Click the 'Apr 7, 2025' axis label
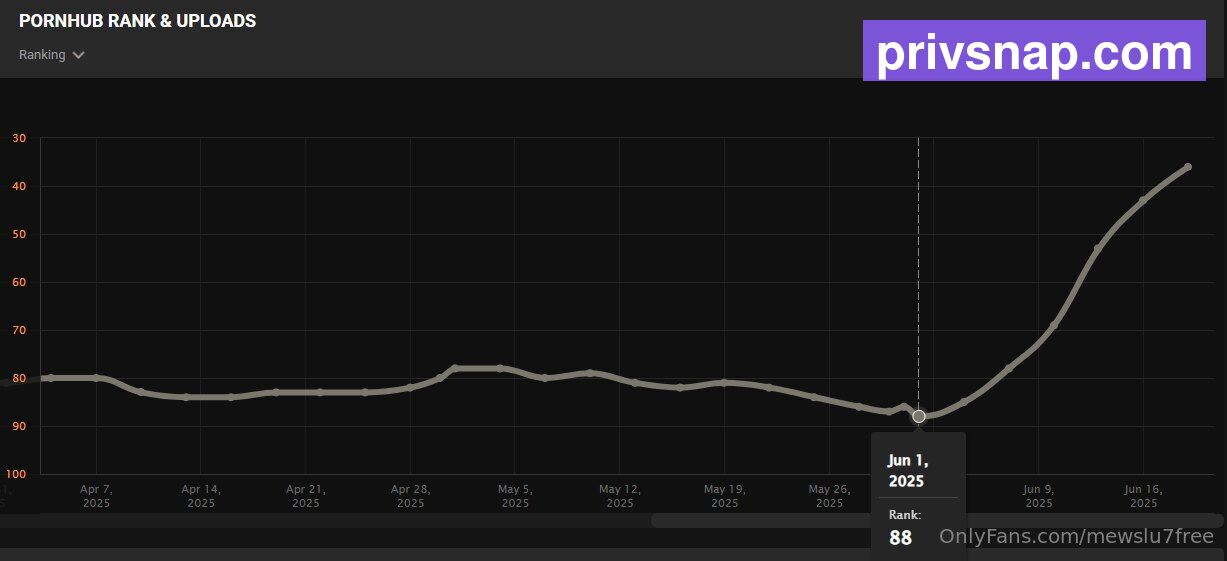The height and width of the screenshot is (561, 1227). point(96,496)
